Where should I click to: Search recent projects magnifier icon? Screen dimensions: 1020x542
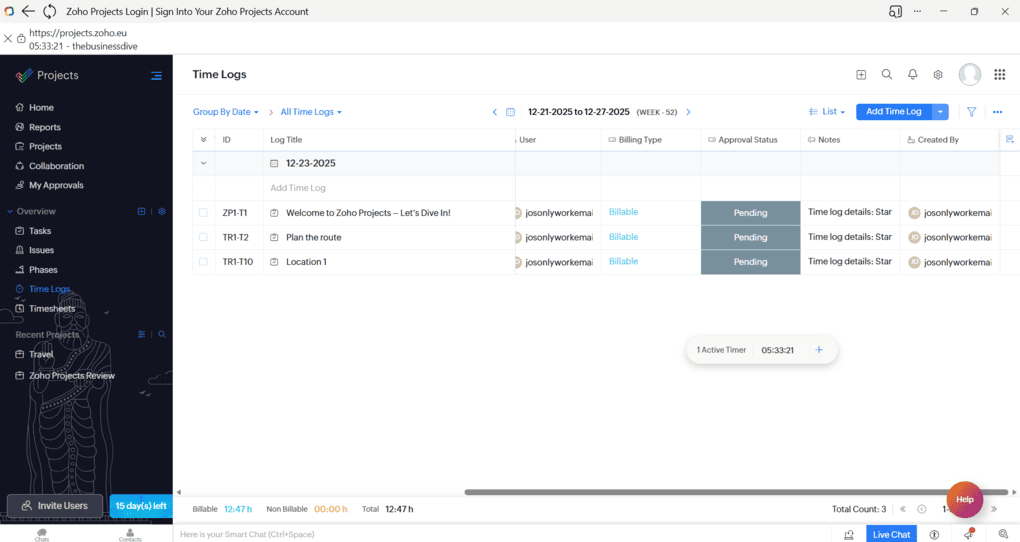(162, 334)
